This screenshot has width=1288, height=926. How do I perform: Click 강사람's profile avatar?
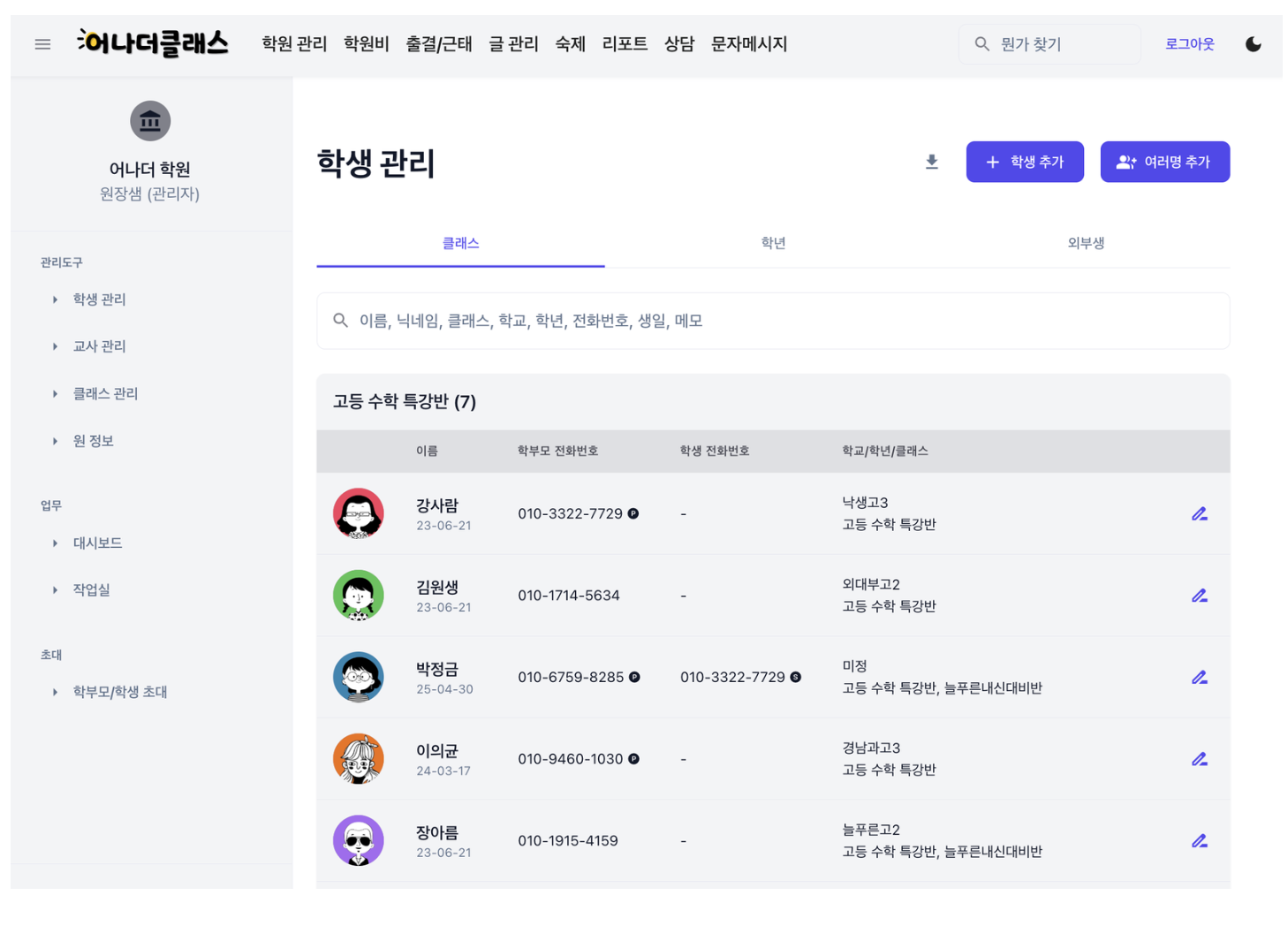358,513
